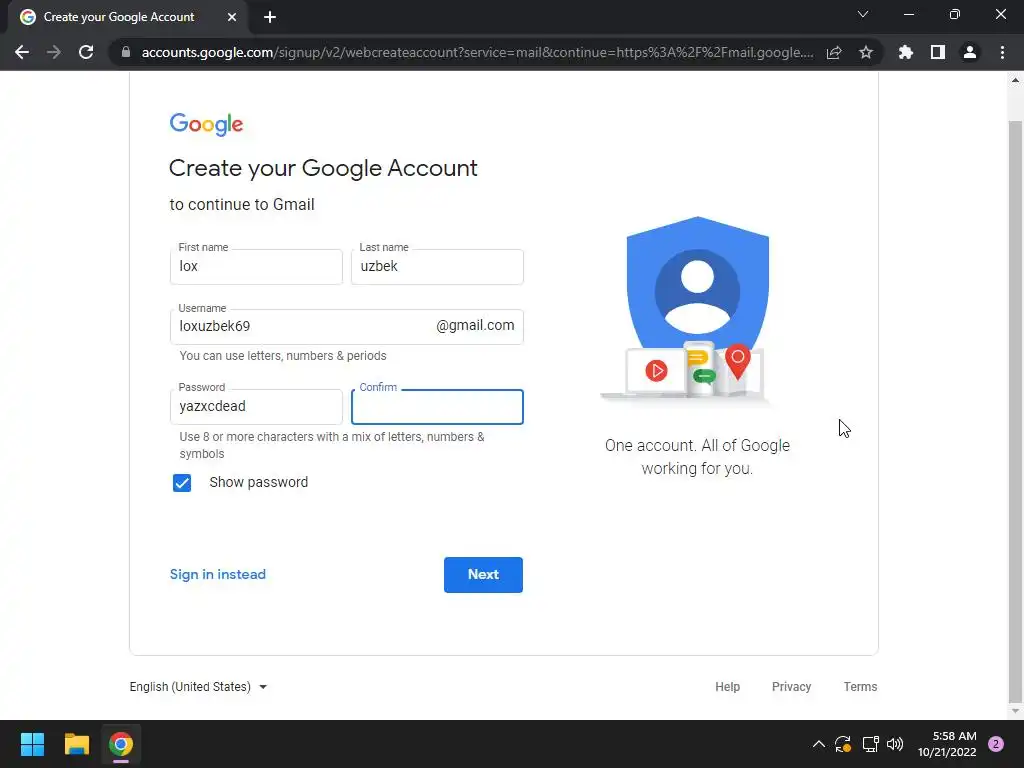Go back to the previous page
This screenshot has width=1024, height=768.
click(22, 52)
